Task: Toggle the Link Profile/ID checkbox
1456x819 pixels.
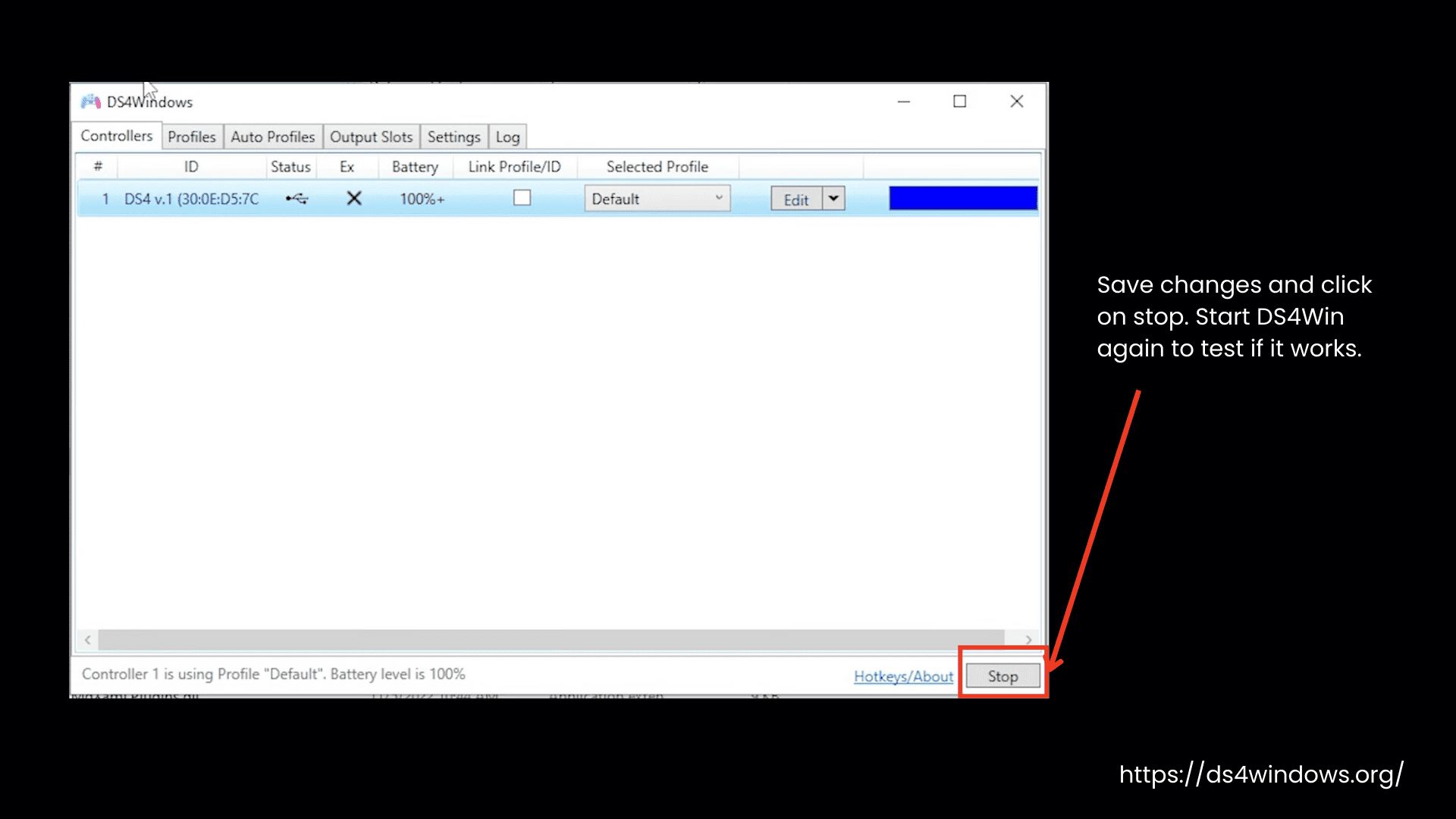Action: pyautogui.click(x=522, y=198)
